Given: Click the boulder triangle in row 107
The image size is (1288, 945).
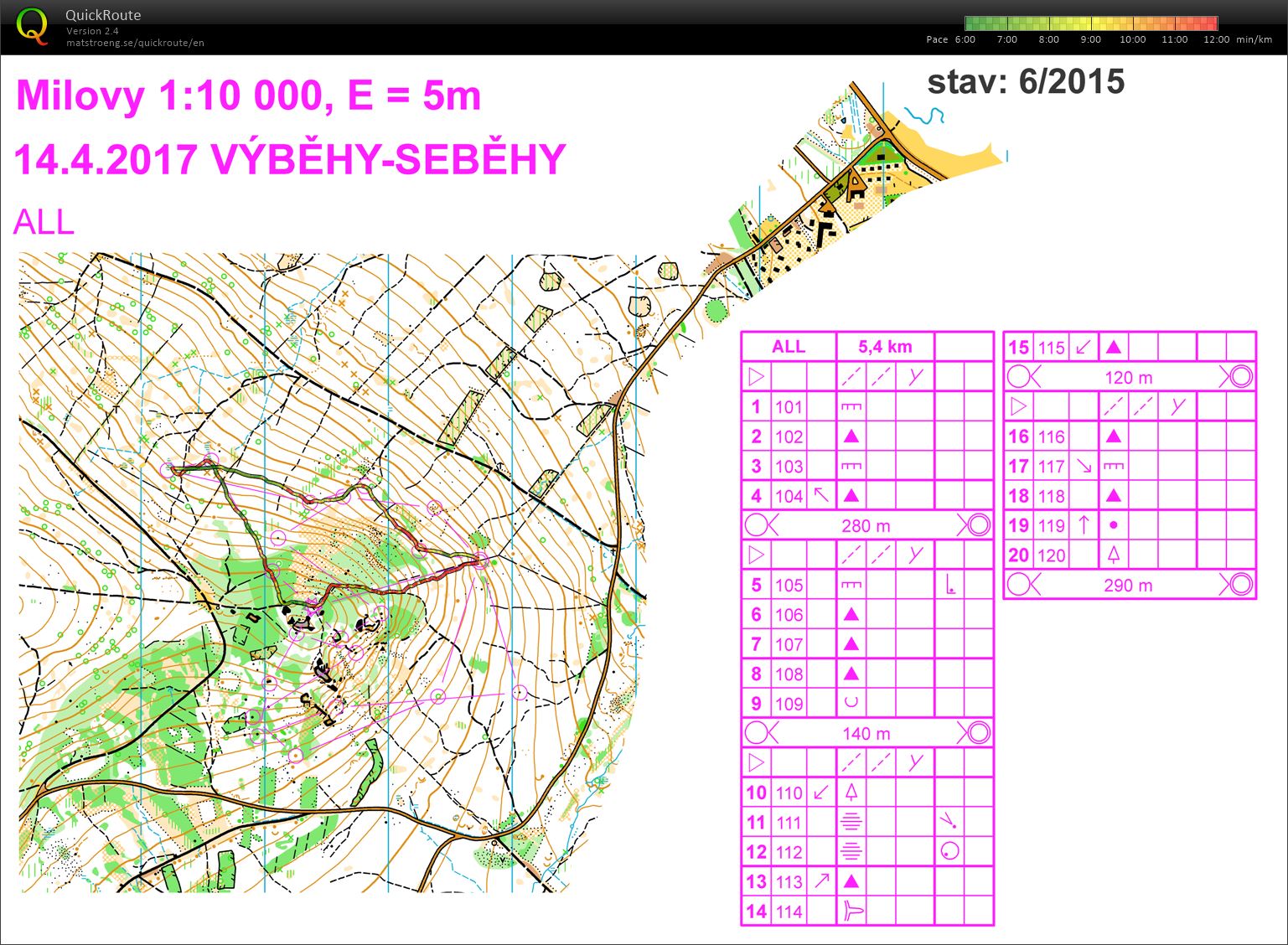Looking at the screenshot, I should [851, 644].
